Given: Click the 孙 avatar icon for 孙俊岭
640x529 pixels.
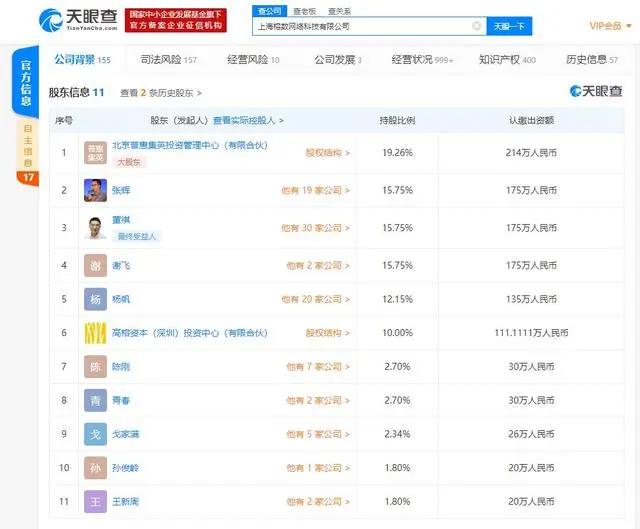Looking at the screenshot, I should click(x=95, y=468).
